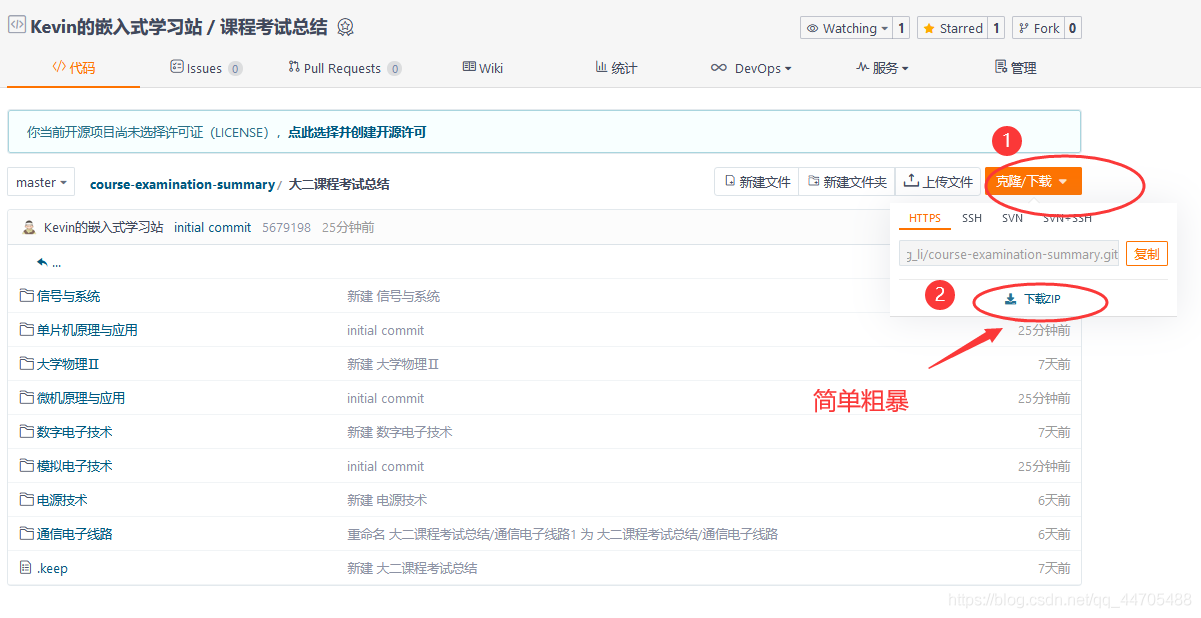Click folder icon of 微机原理与应用
This screenshot has height=618, width=1201.
pos(26,398)
